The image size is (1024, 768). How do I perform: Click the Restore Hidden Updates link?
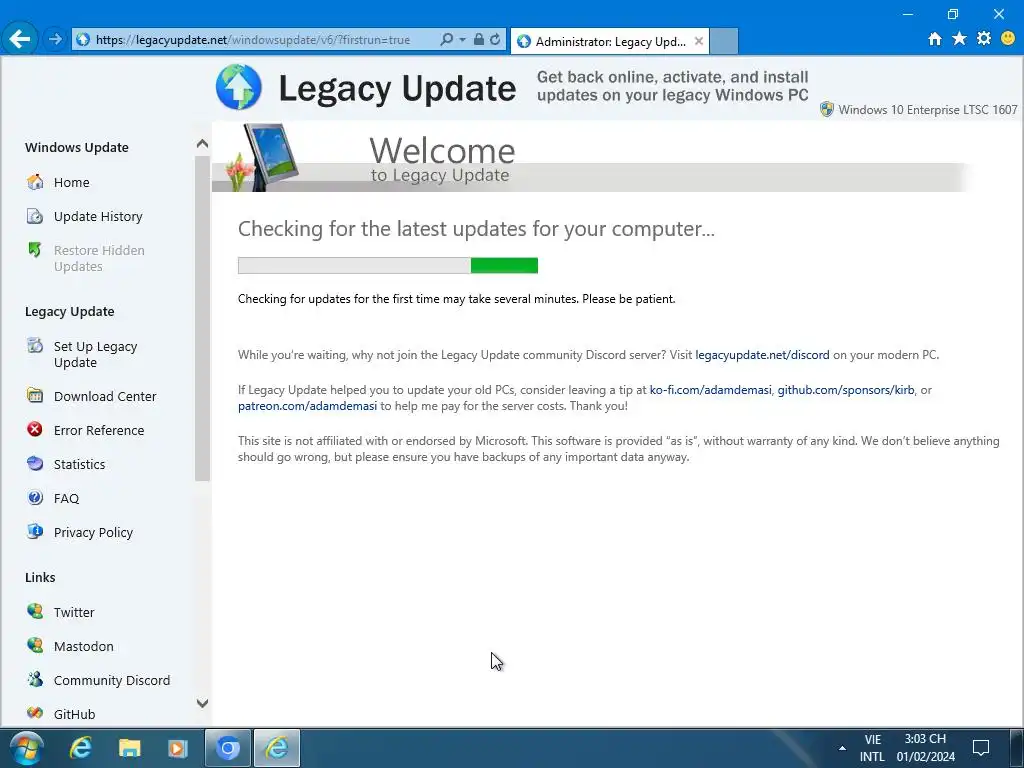99,258
